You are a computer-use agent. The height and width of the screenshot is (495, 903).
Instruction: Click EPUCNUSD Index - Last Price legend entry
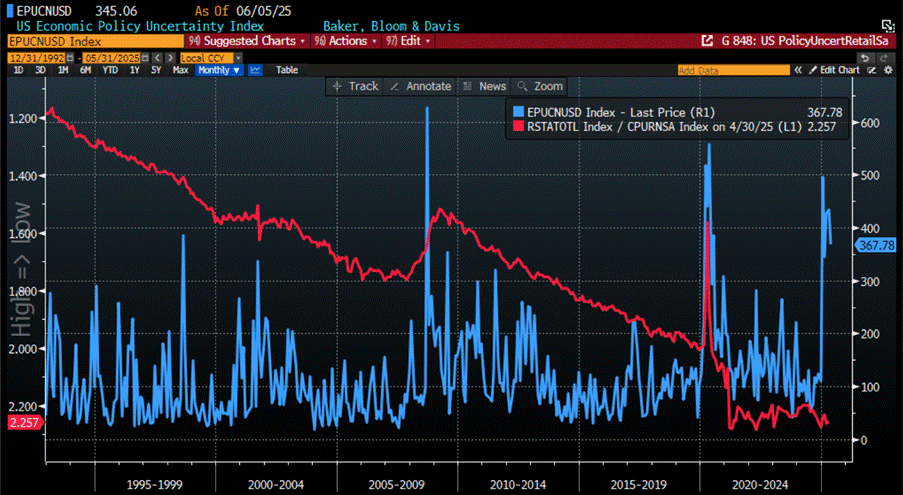click(621, 112)
